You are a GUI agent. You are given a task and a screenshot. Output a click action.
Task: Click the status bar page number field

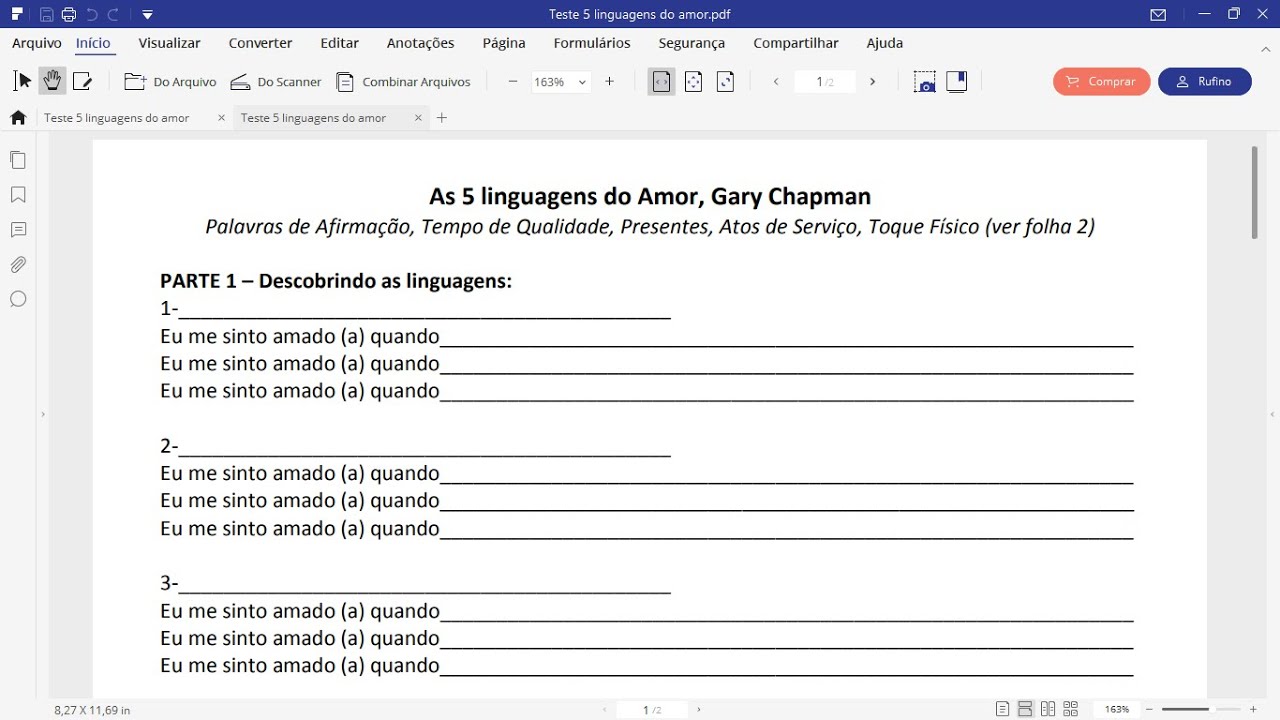(651, 710)
